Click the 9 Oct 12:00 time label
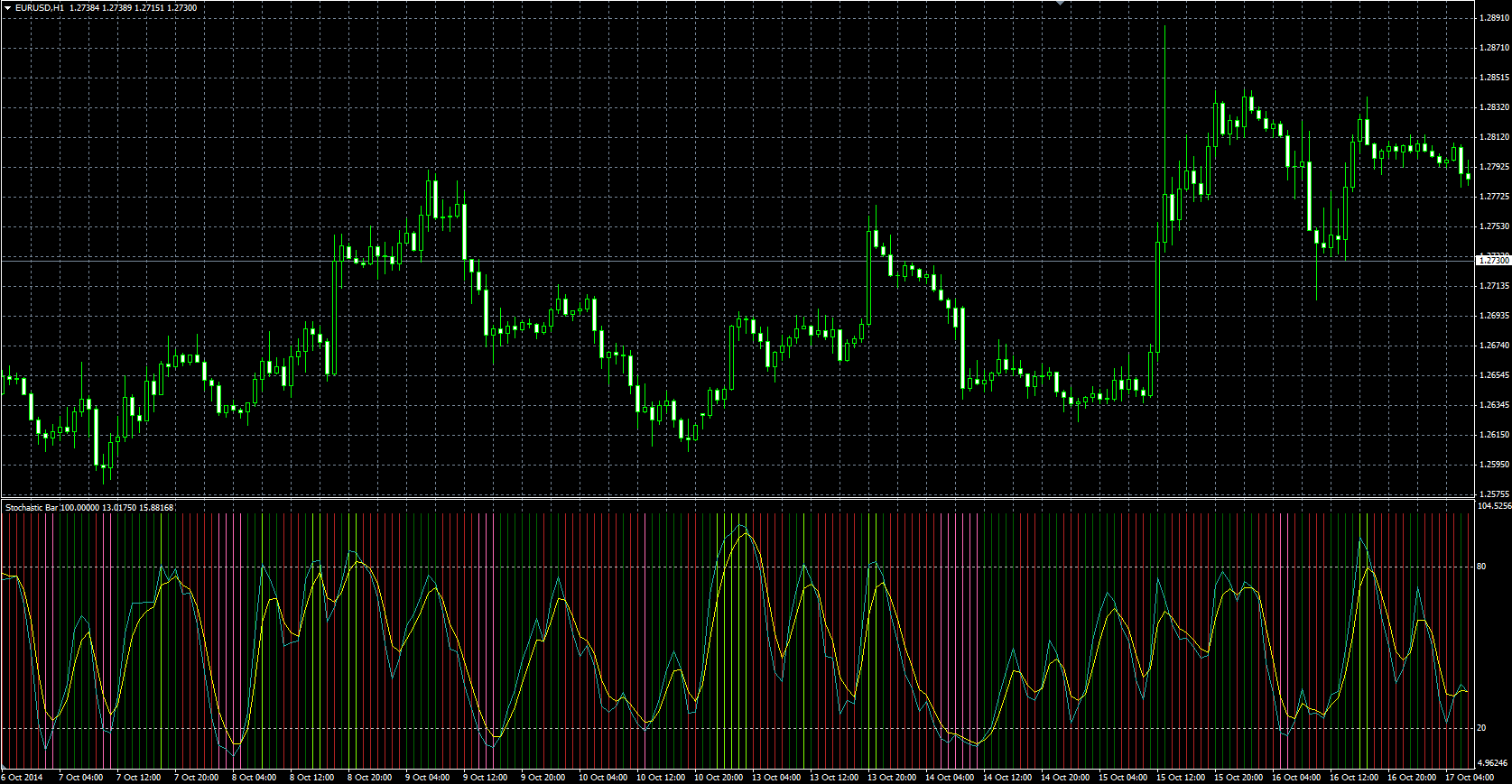 486,777
